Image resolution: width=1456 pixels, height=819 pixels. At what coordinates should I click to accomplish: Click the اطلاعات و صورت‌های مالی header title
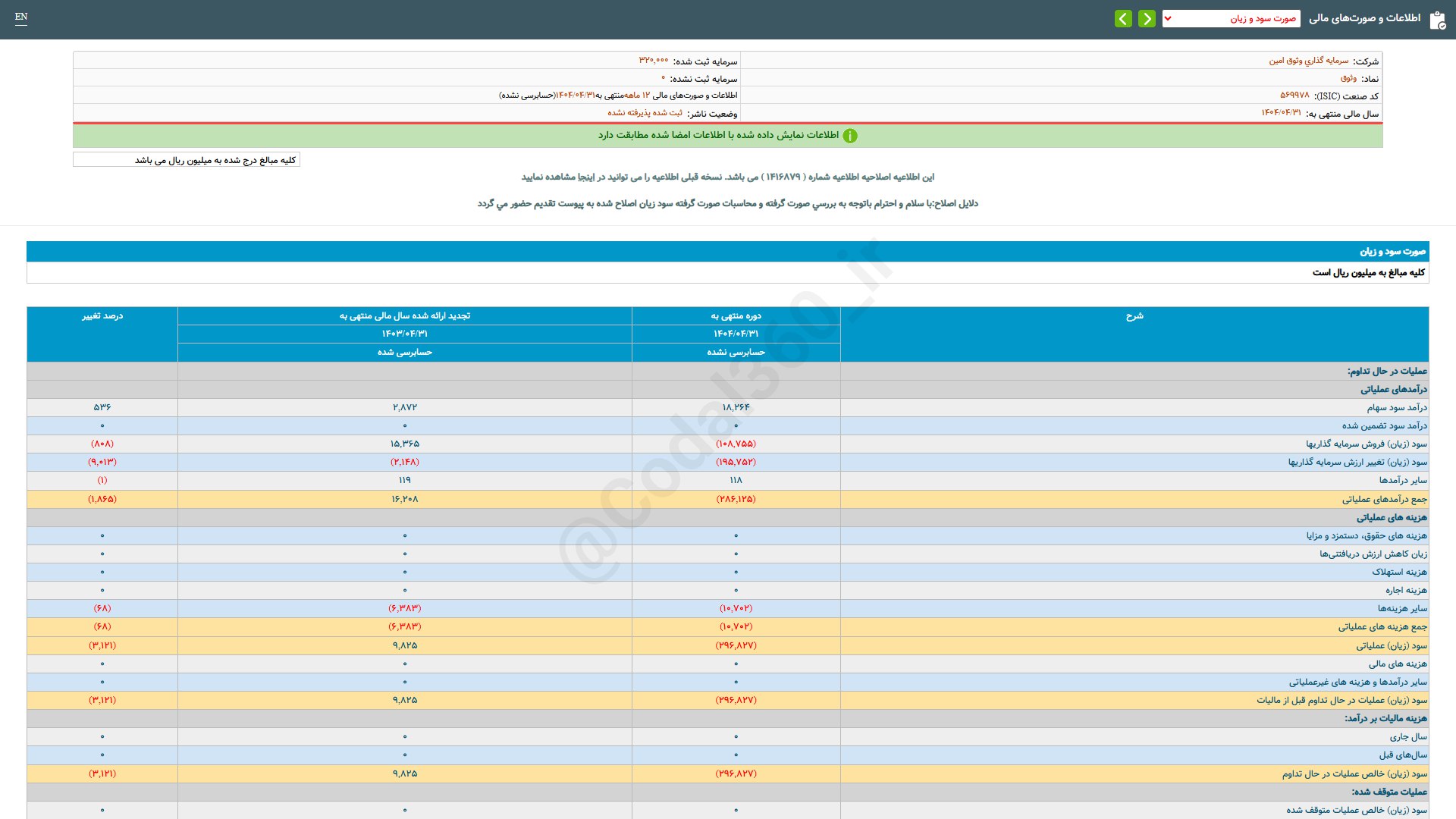pyautogui.click(x=1364, y=18)
